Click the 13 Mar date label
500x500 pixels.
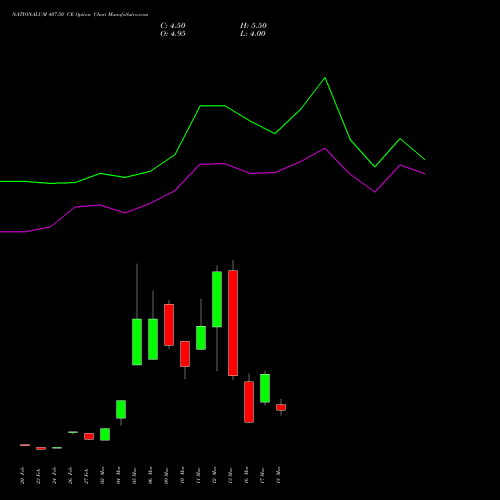pos(230,476)
